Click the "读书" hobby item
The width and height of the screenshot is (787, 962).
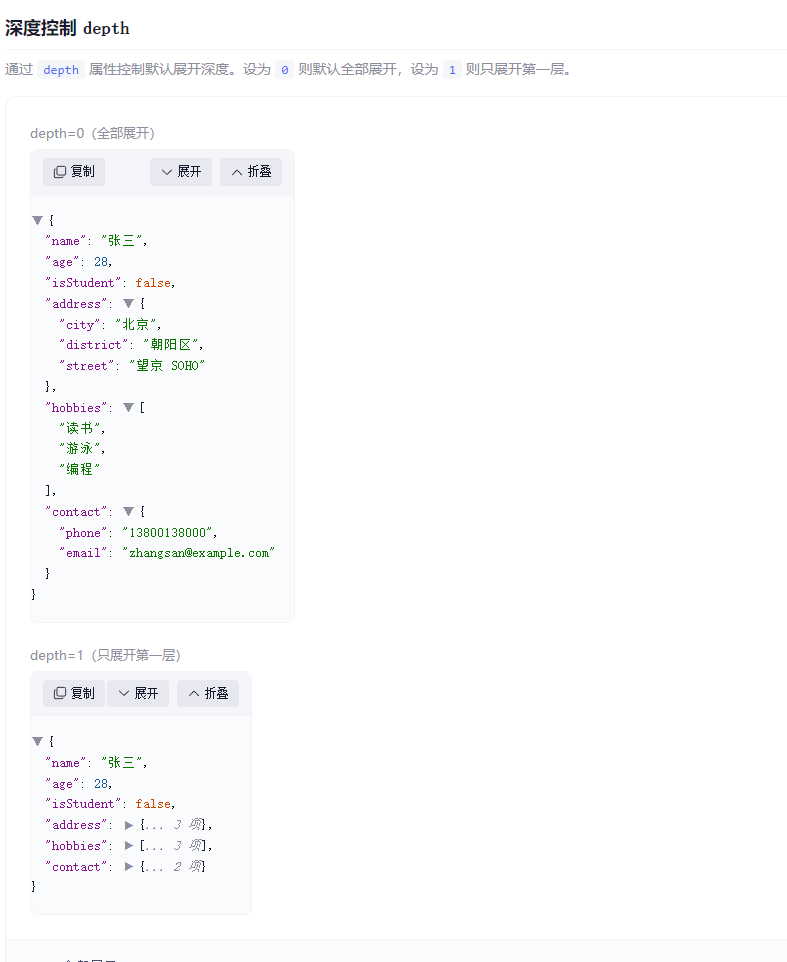click(x=80, y=428)
